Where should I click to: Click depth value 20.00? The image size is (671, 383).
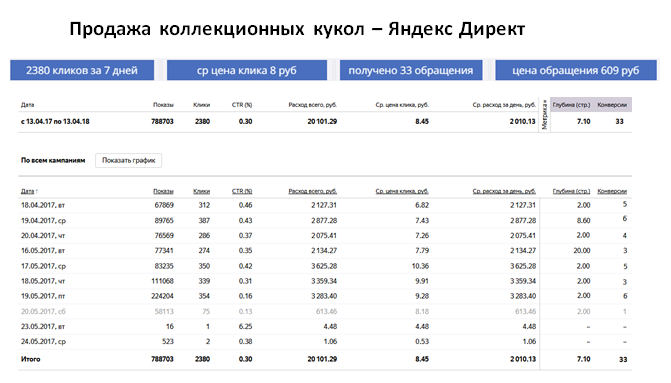tap(582, 251)
